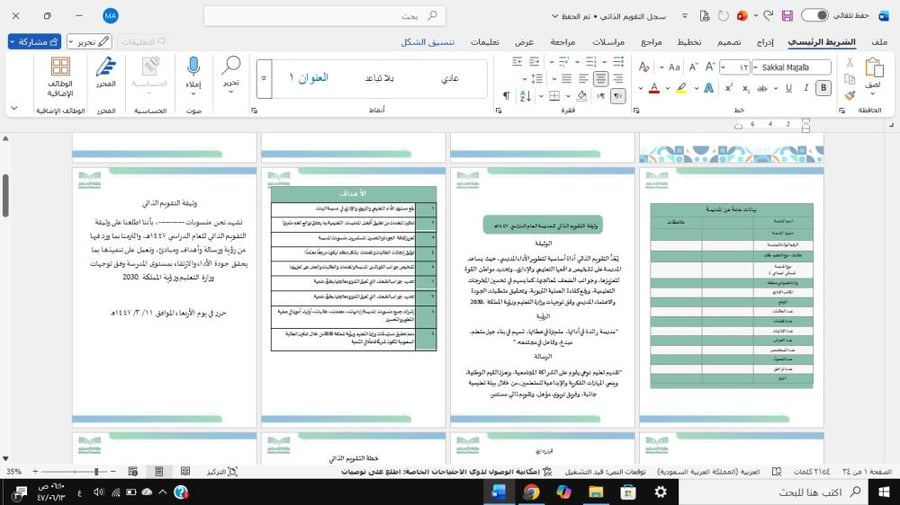Click the Text Effects blue A icon

pos(709,88)
